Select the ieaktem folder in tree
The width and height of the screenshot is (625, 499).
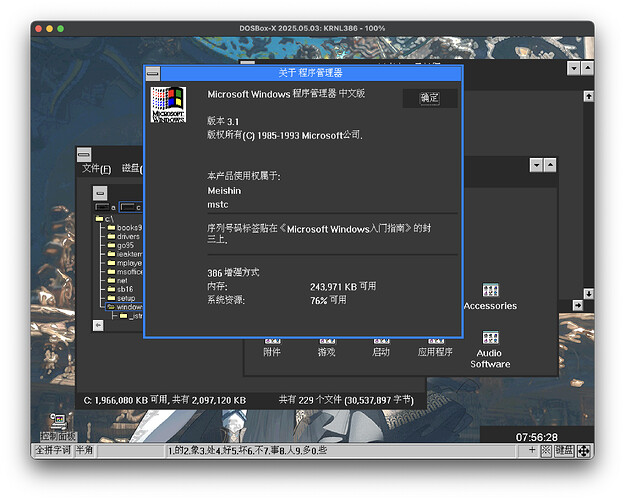point(125,254)
